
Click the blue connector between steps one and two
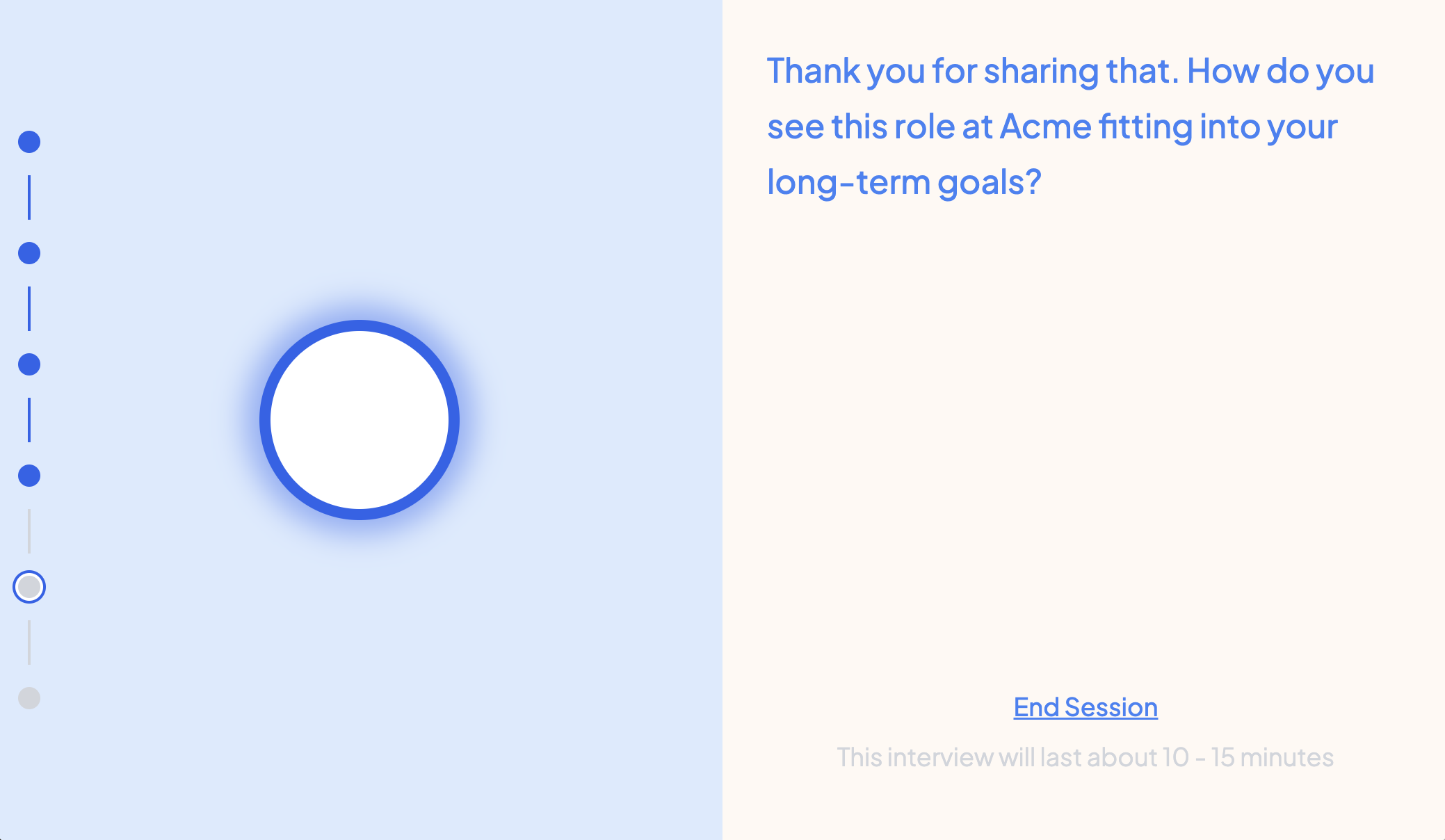coord(29,197)
